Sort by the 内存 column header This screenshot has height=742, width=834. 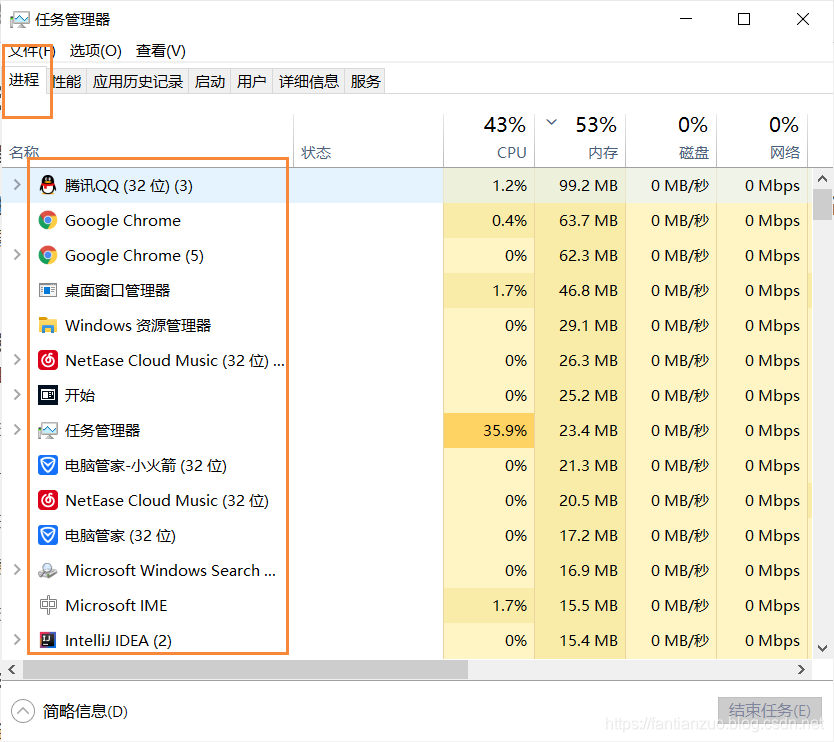580,139
